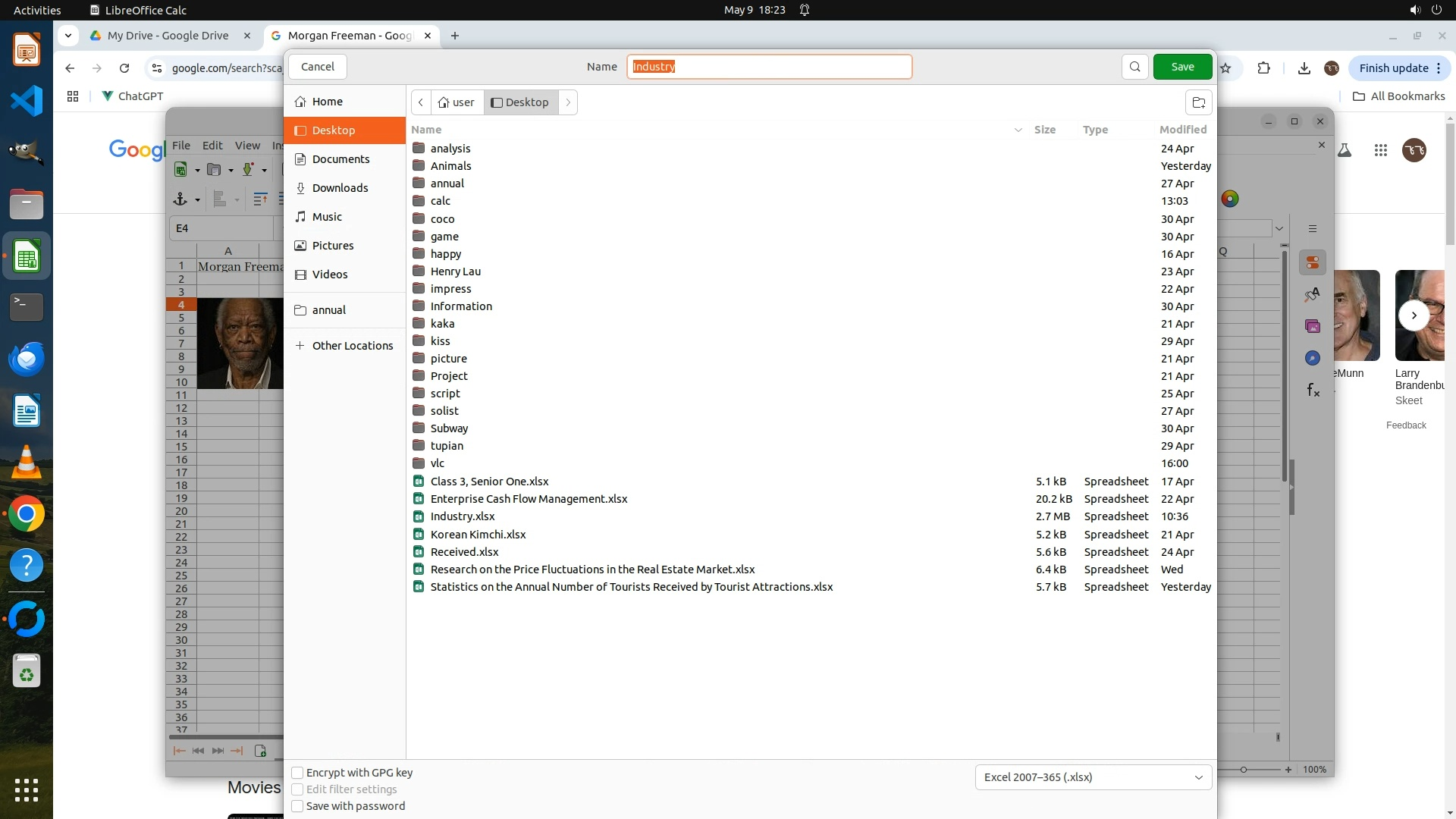Open the Excel 2007–365 file type dropdown

click(1093, 777)
